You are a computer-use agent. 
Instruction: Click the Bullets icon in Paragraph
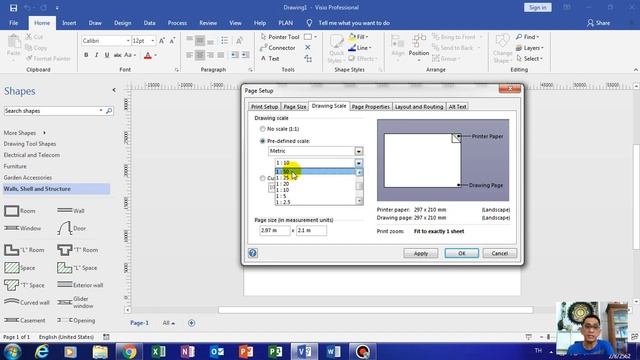click(225, 40)
